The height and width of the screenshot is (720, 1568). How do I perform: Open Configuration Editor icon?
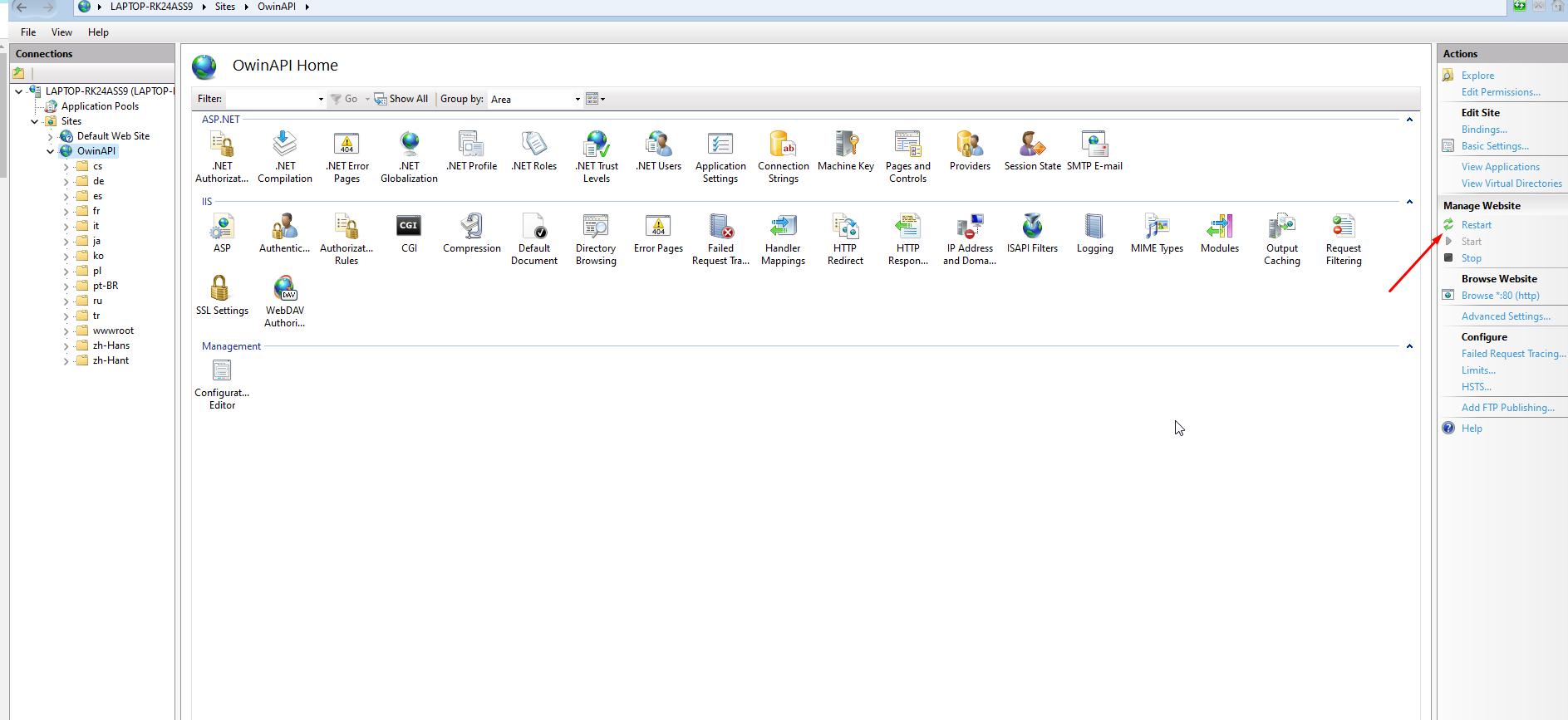coord(222,384)
